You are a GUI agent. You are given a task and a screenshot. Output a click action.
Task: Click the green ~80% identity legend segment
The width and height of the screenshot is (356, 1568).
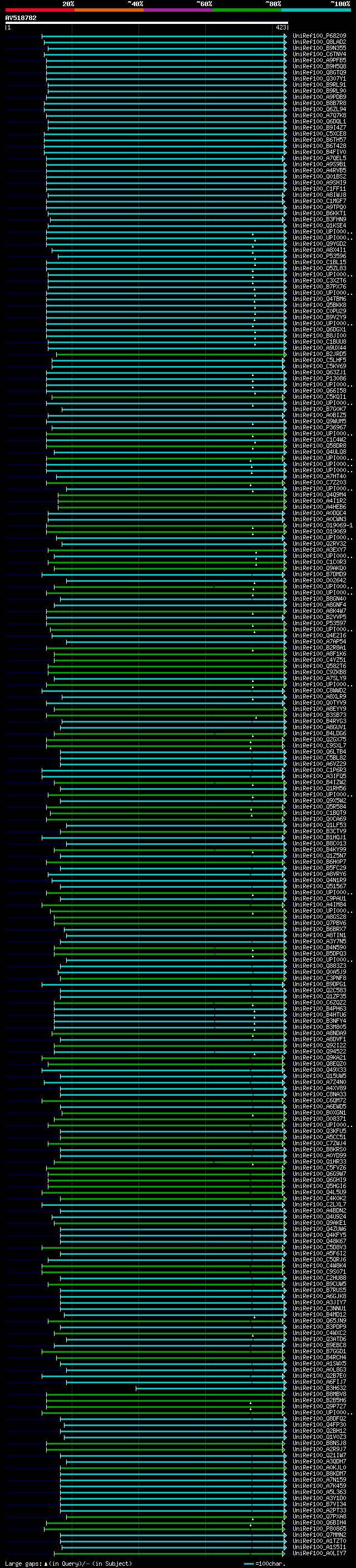tap(247, 10)
